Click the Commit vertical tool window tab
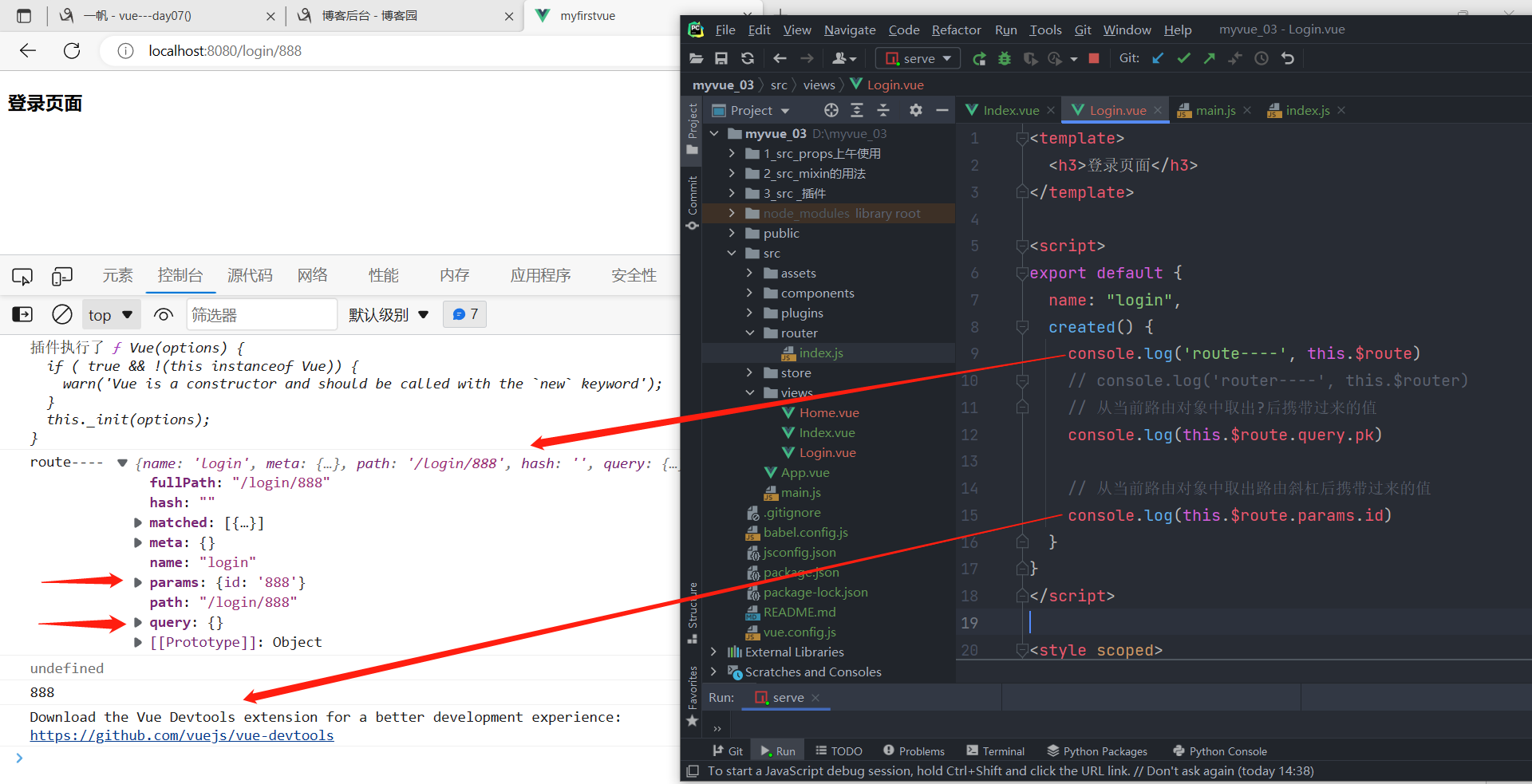 [693, 203]
